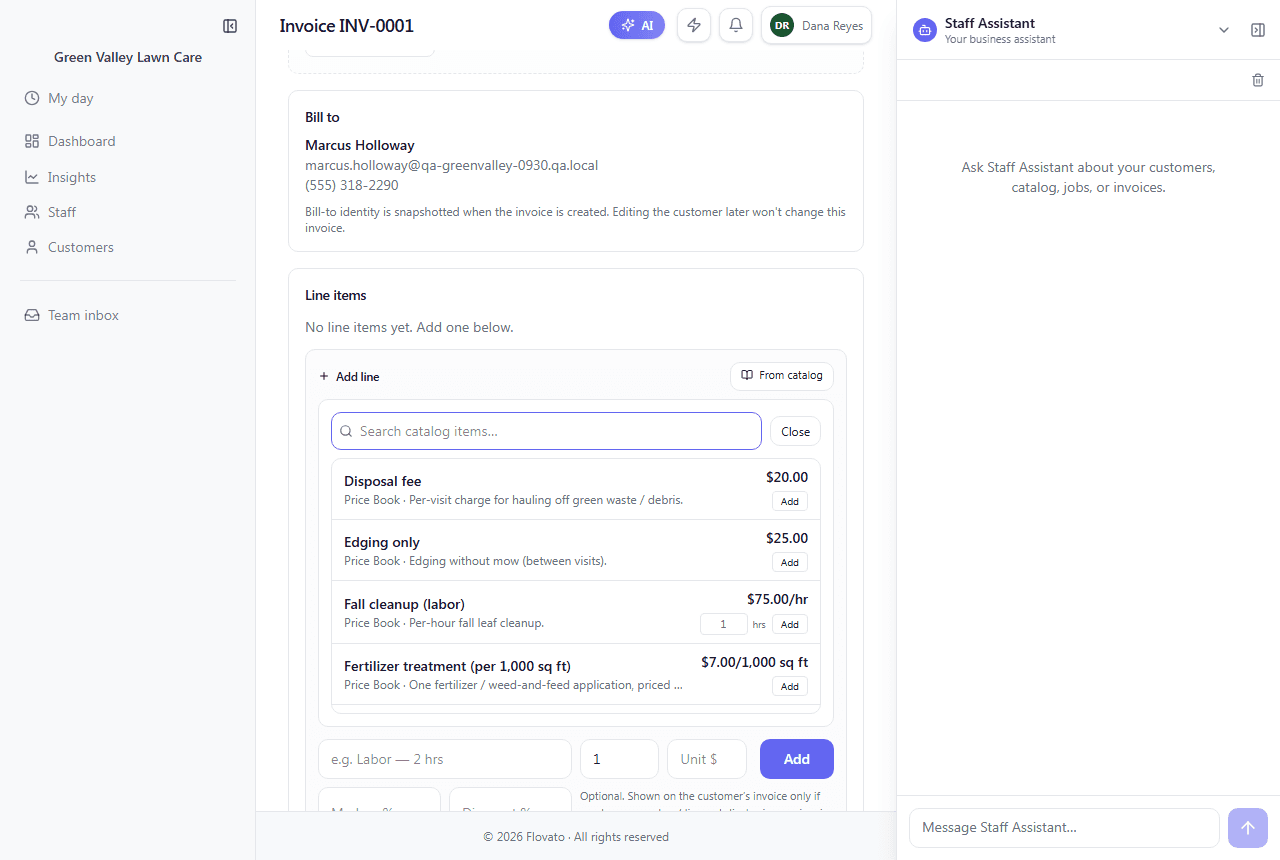Image resolution: width=1280 pixels, height=860 pixels.
Task: Click hours quantity field for Fall cleanup
Action: click(724, 625)
